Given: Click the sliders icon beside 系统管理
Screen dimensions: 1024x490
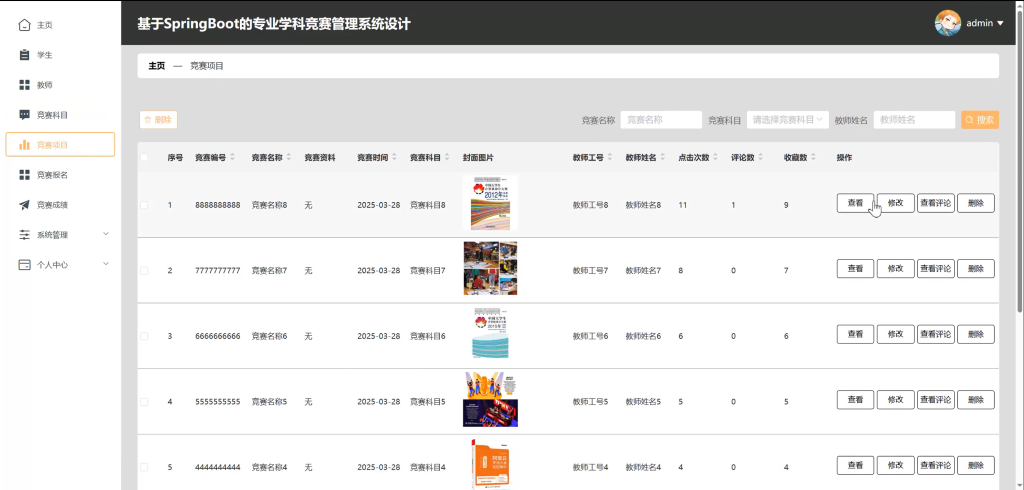Looking at the screenshot, I should tap(24, 235).
